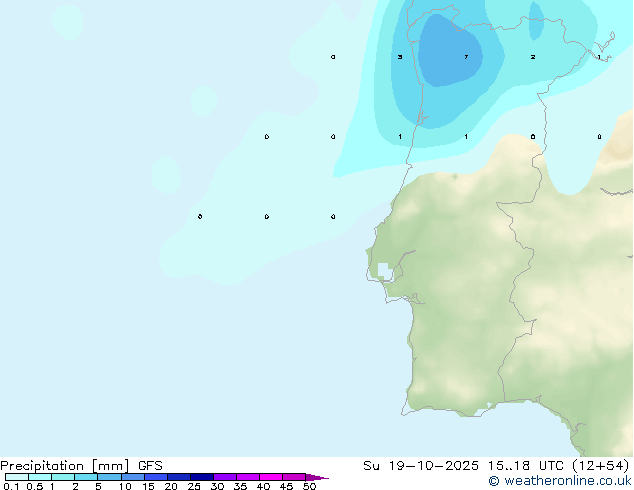This screenshot has width=634, height=490.
Task: Click the '0.5' legend scale label
Action: (x=35, y=486)
